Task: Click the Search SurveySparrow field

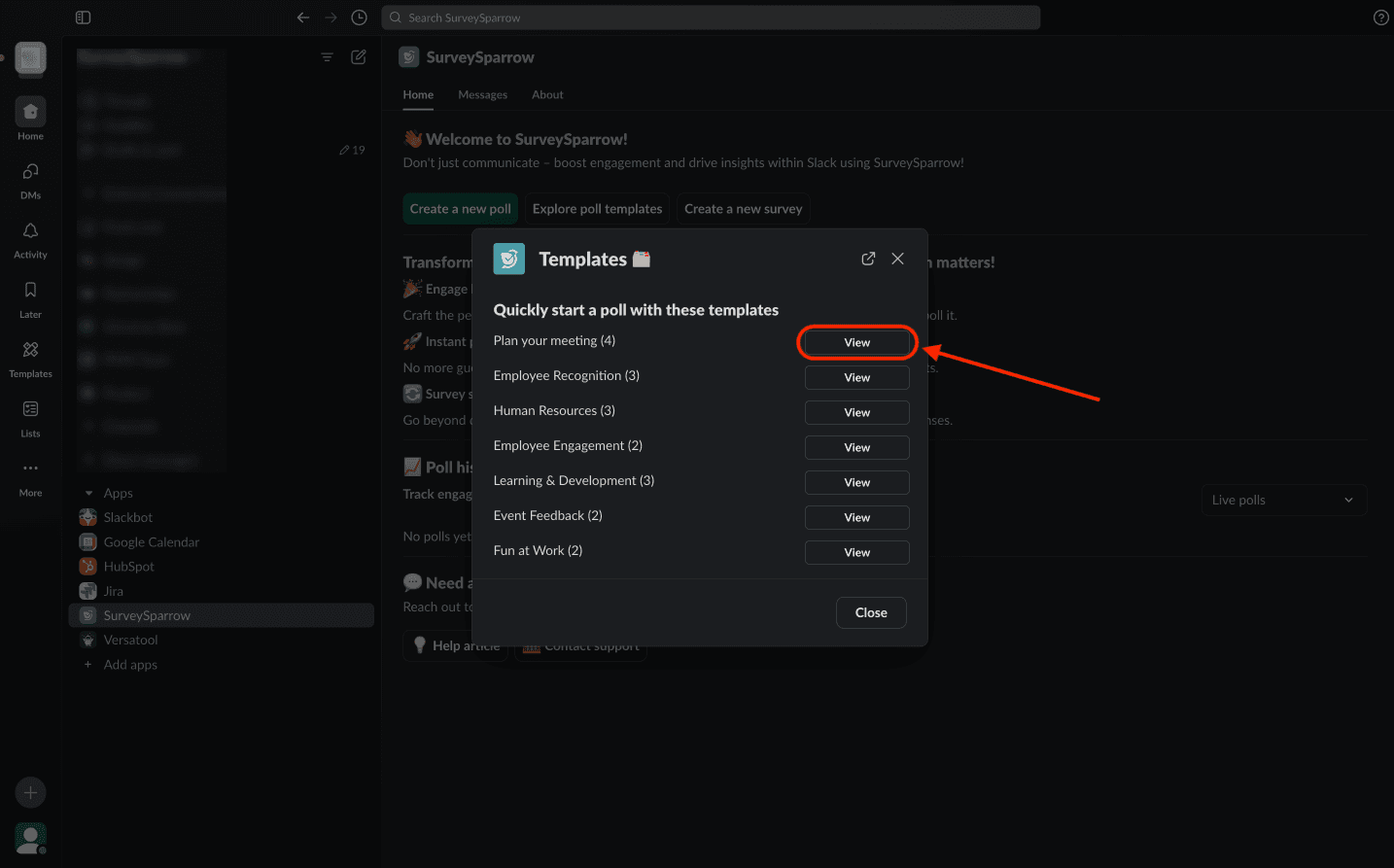Action: coord(711,17)
